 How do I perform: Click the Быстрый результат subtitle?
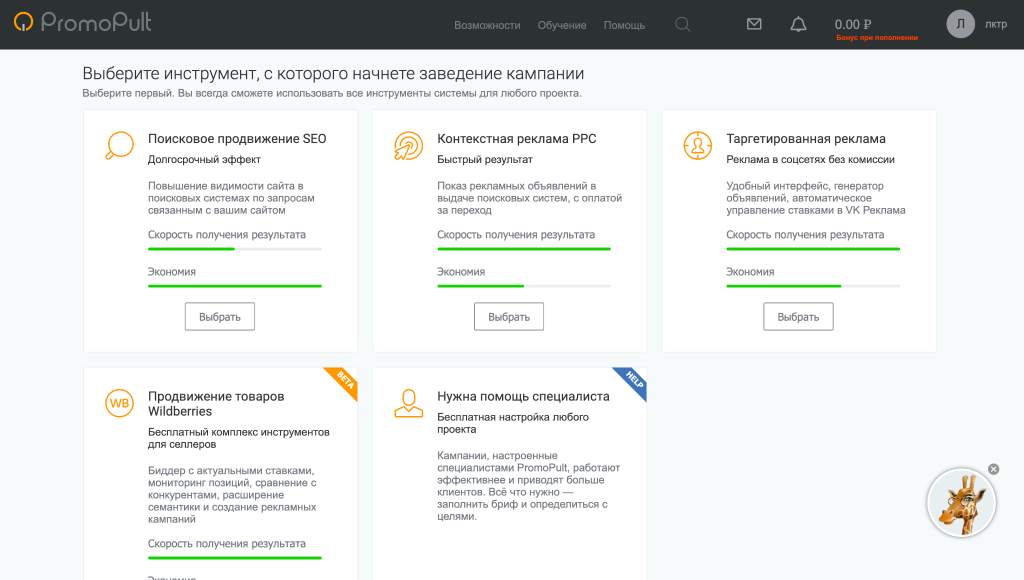485,159
